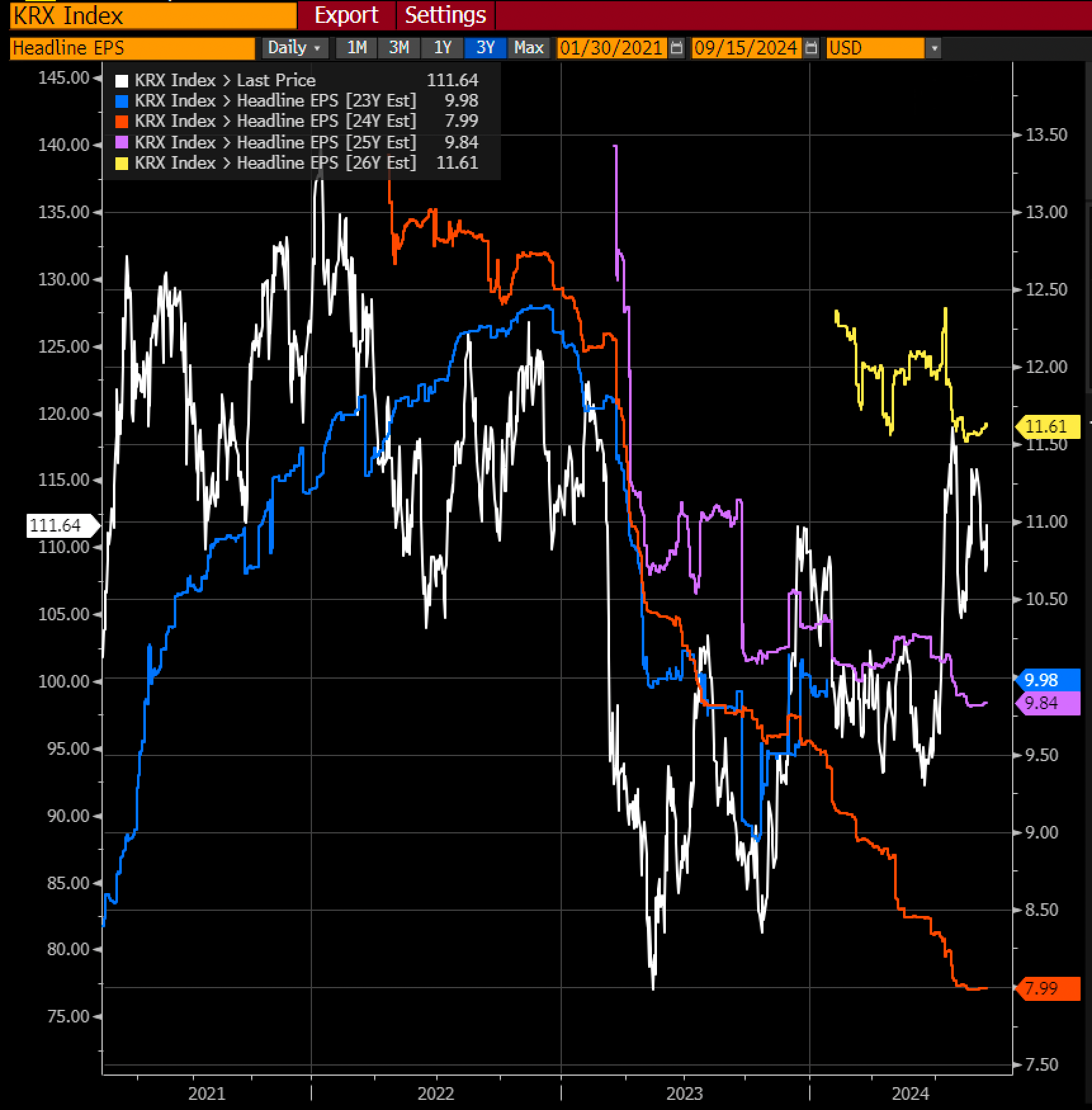Open the Settings menu

pyautogui.click(x=445, y=15)
